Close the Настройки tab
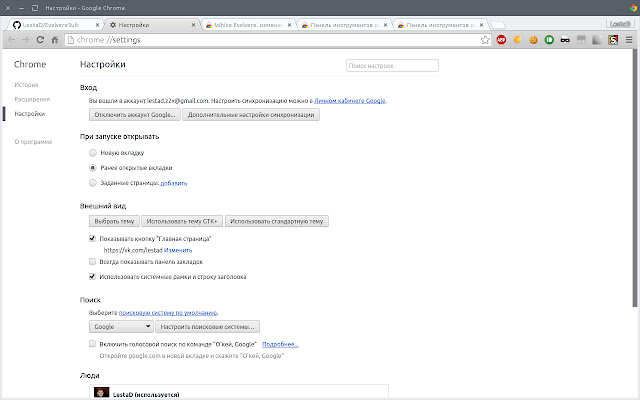Screen dimensions: 640x400 coord(193,25)
